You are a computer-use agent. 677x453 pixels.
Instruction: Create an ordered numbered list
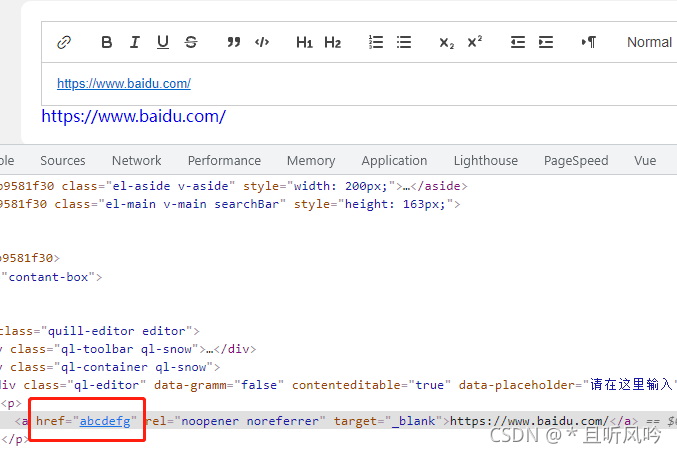(376, 42)
